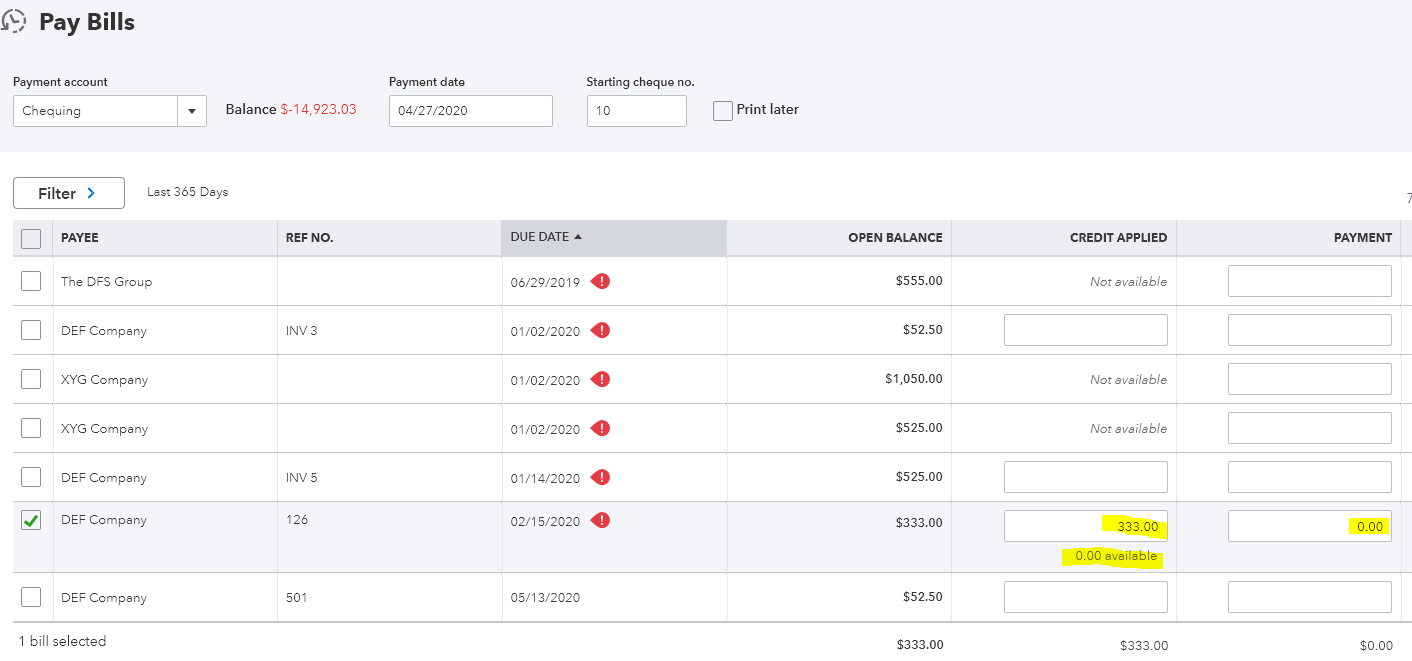Select The DFS Group bill checkbox
This screenshot has width=1412, height=661.
pyautogui.click(x=31, y=281)
